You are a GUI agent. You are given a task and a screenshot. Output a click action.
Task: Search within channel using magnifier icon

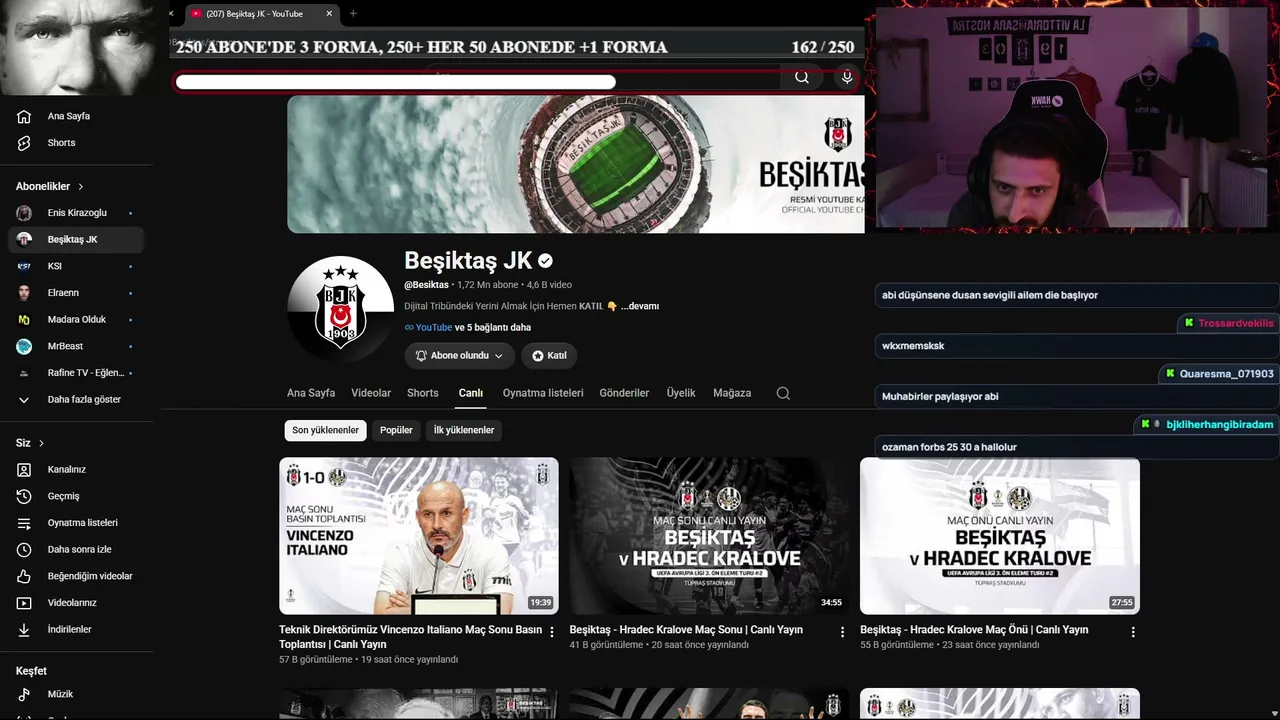pyautogui.click(x=783, y=393)
